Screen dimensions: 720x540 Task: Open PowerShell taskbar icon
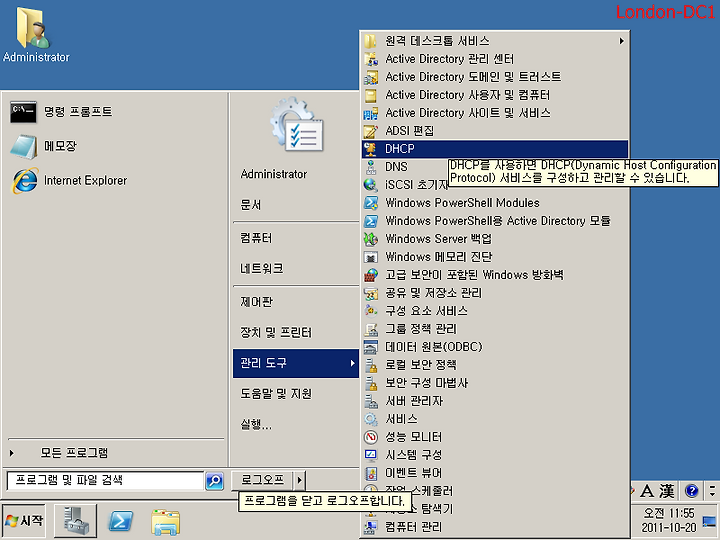pos(120,522)
